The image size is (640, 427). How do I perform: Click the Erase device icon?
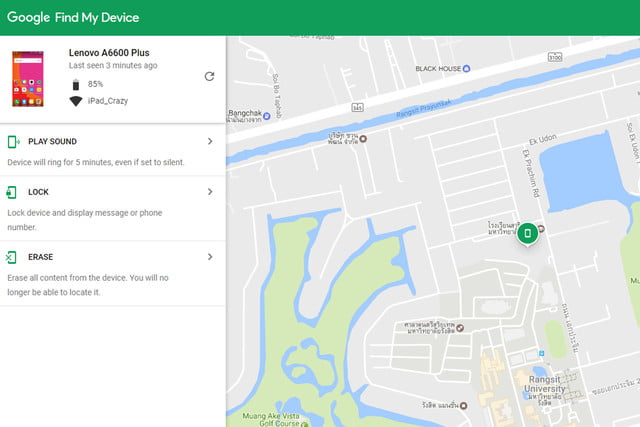coord(11,257)
